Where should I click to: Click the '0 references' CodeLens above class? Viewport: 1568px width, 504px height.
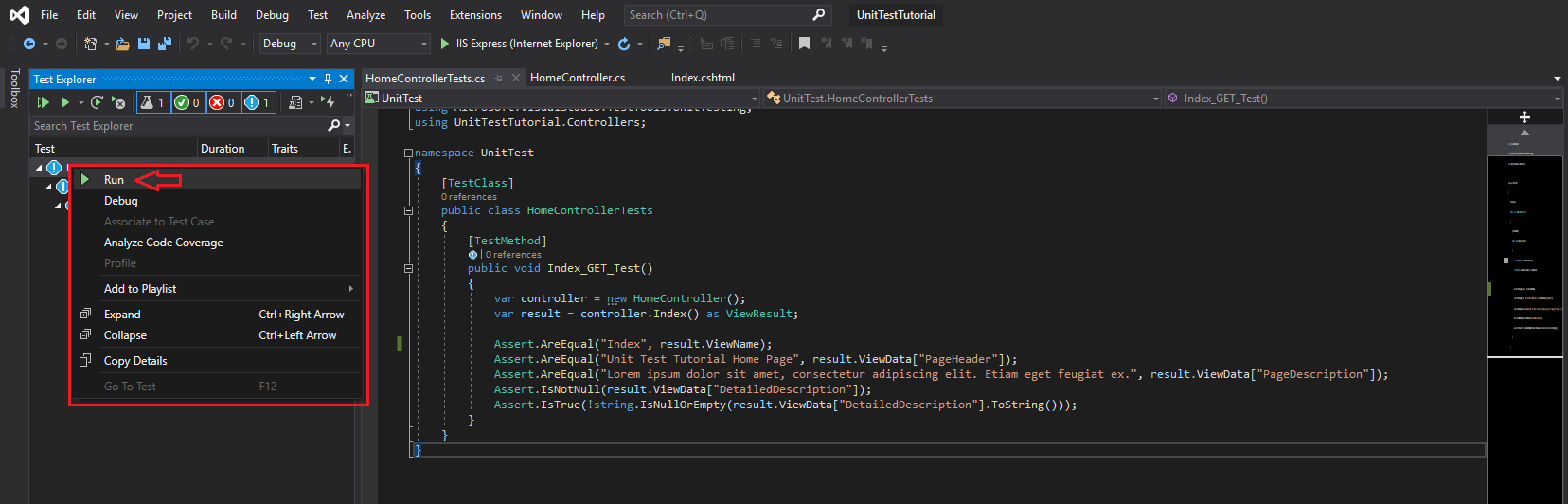click(x=469, y=197)
